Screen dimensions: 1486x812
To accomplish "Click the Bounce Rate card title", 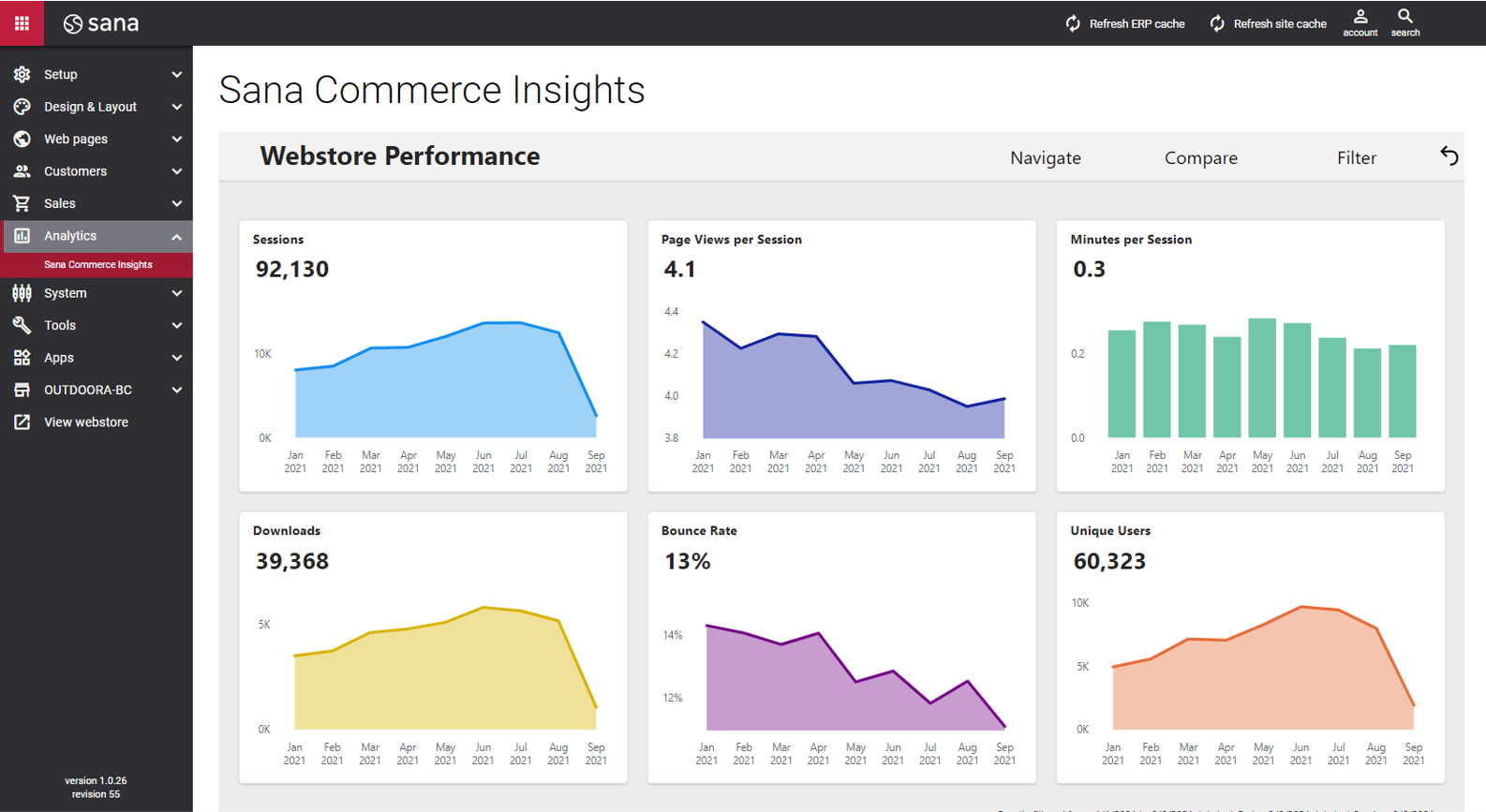I will coord(699,531).
